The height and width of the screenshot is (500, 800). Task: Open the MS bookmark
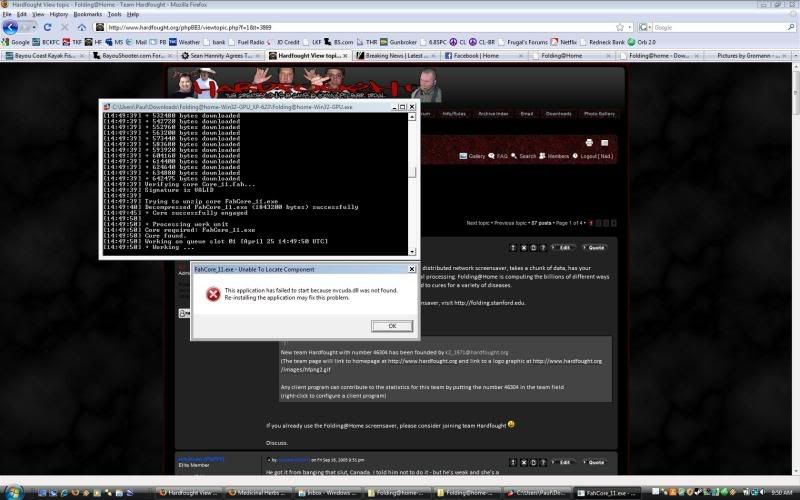(x=114, y=42)
